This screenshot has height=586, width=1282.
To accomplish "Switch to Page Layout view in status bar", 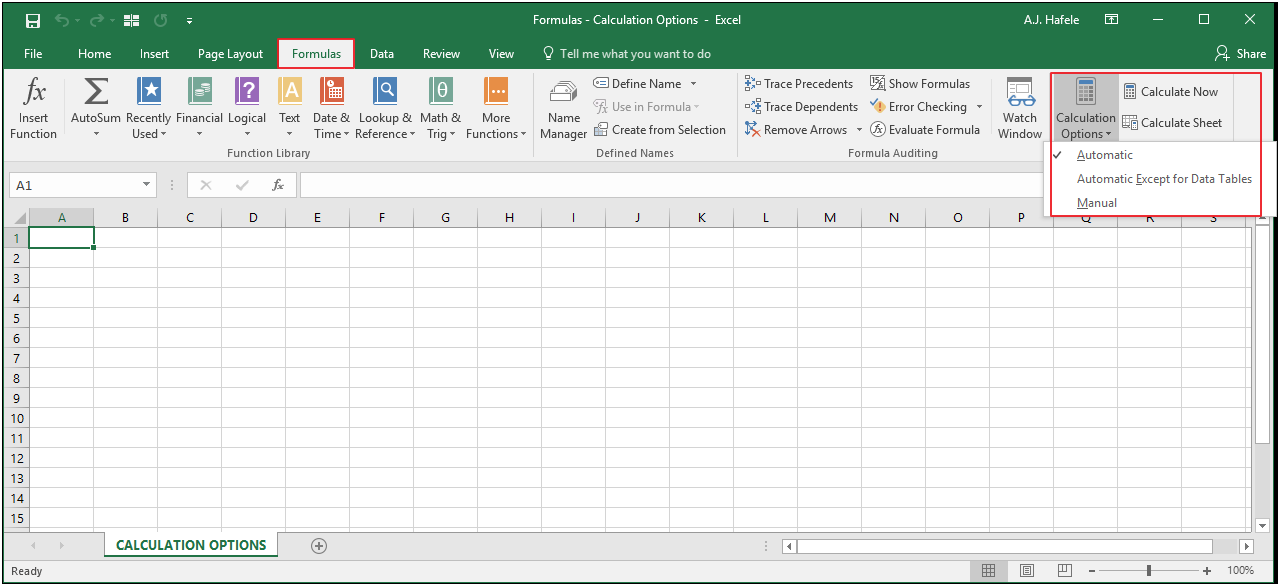I will (1027, 571).
